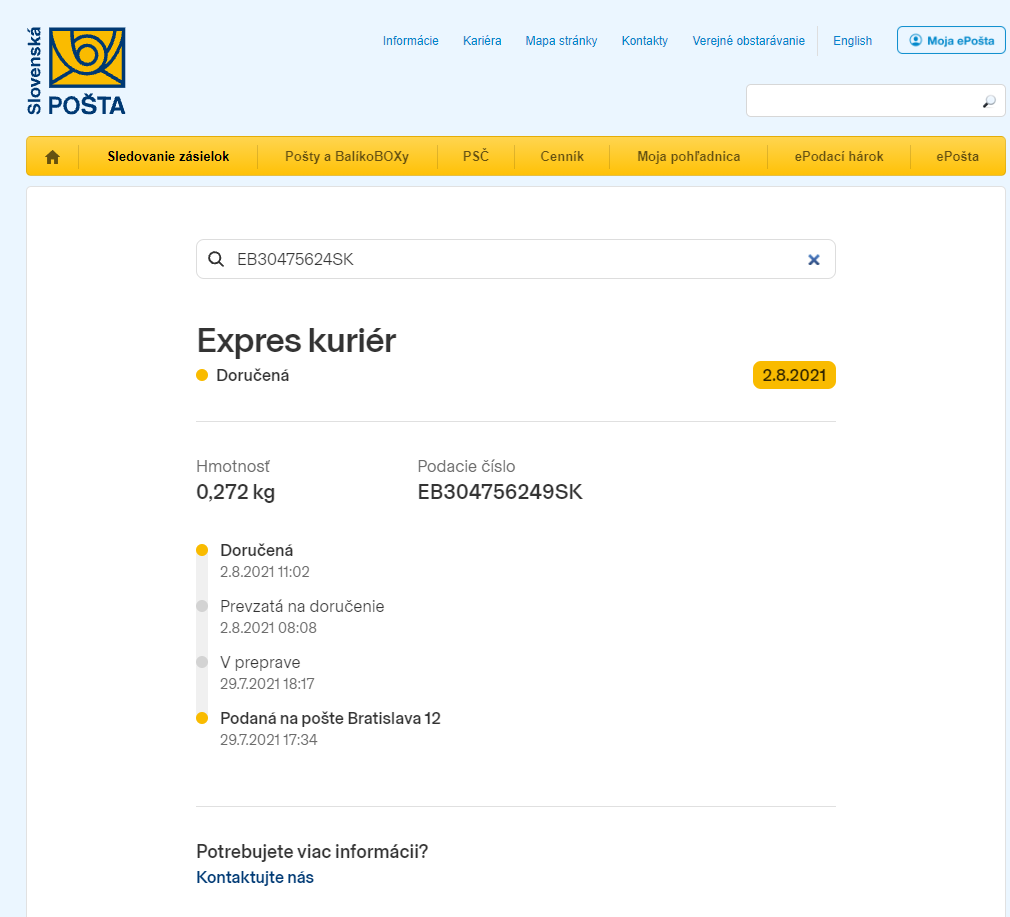This screenshot has width=1010, height=917.
Task: Click the Slovenská pošta logo
Action: click(x=76, y=71)
